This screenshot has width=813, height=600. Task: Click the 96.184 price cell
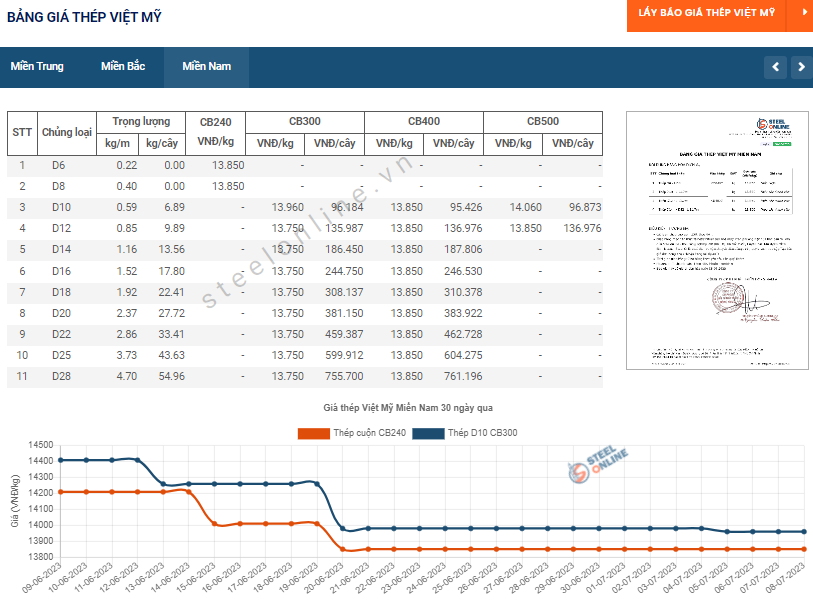pyautogui.click(x=347, y=207)
